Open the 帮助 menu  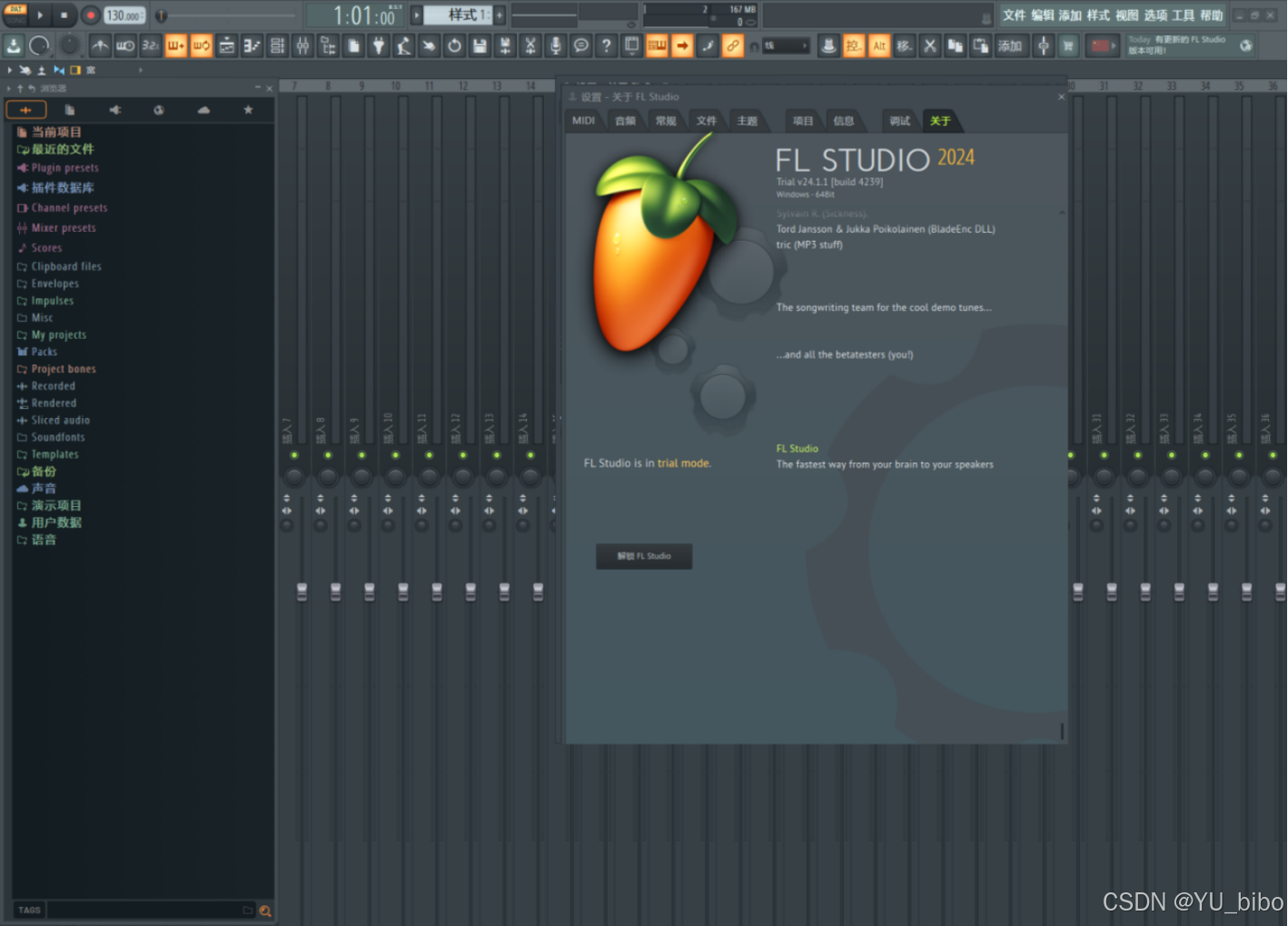(1212, 15)
